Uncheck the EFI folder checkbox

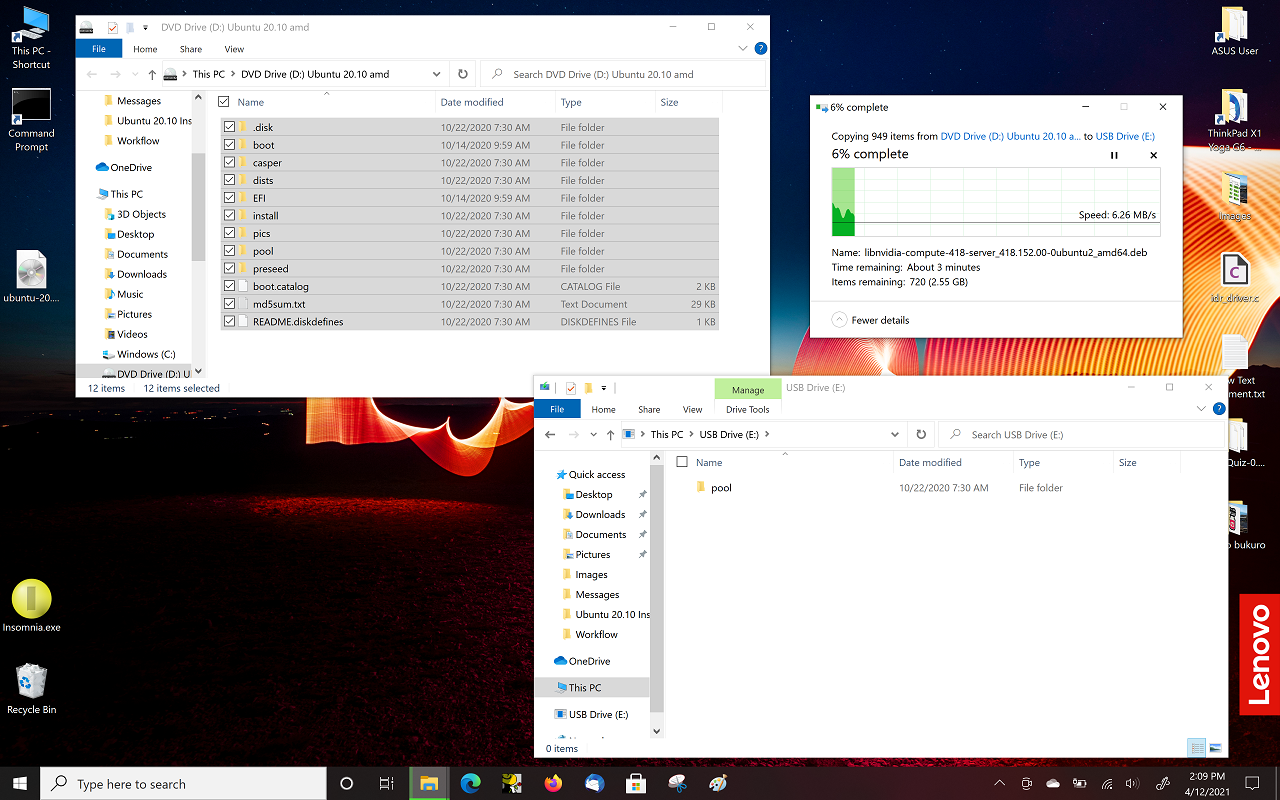(230, 198)
